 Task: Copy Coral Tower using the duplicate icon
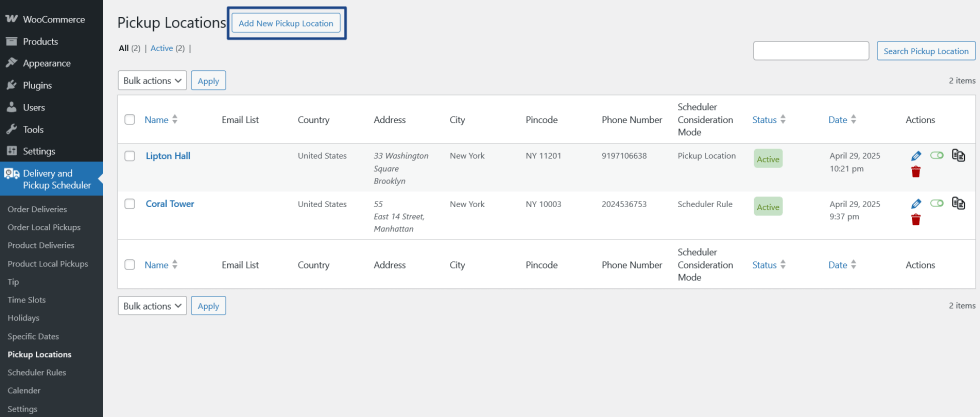pos(958,203)
